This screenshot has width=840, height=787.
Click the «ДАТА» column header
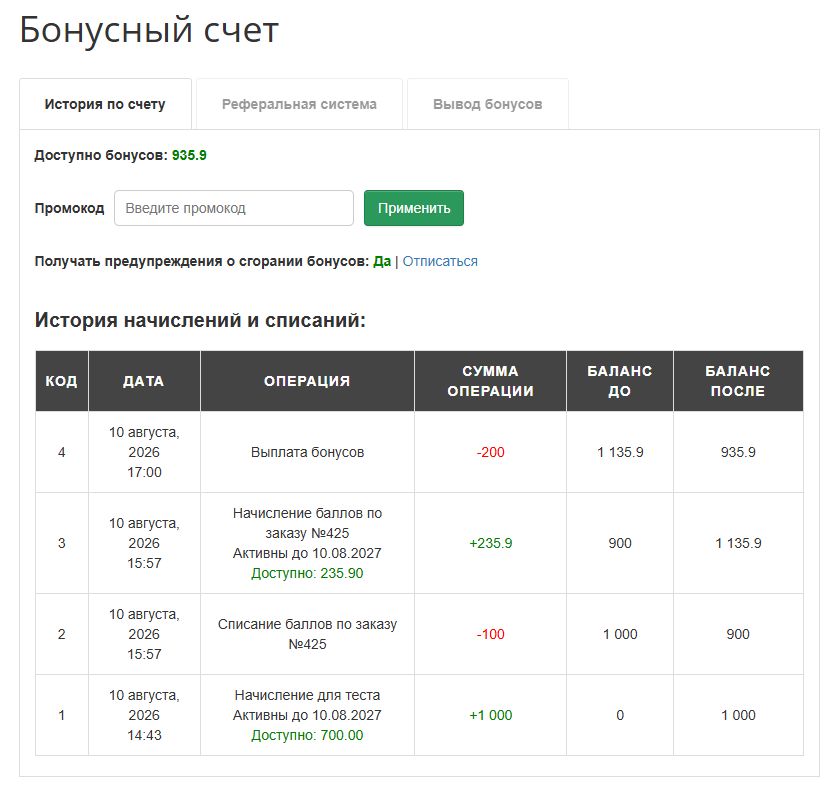(x=144, y=381)
